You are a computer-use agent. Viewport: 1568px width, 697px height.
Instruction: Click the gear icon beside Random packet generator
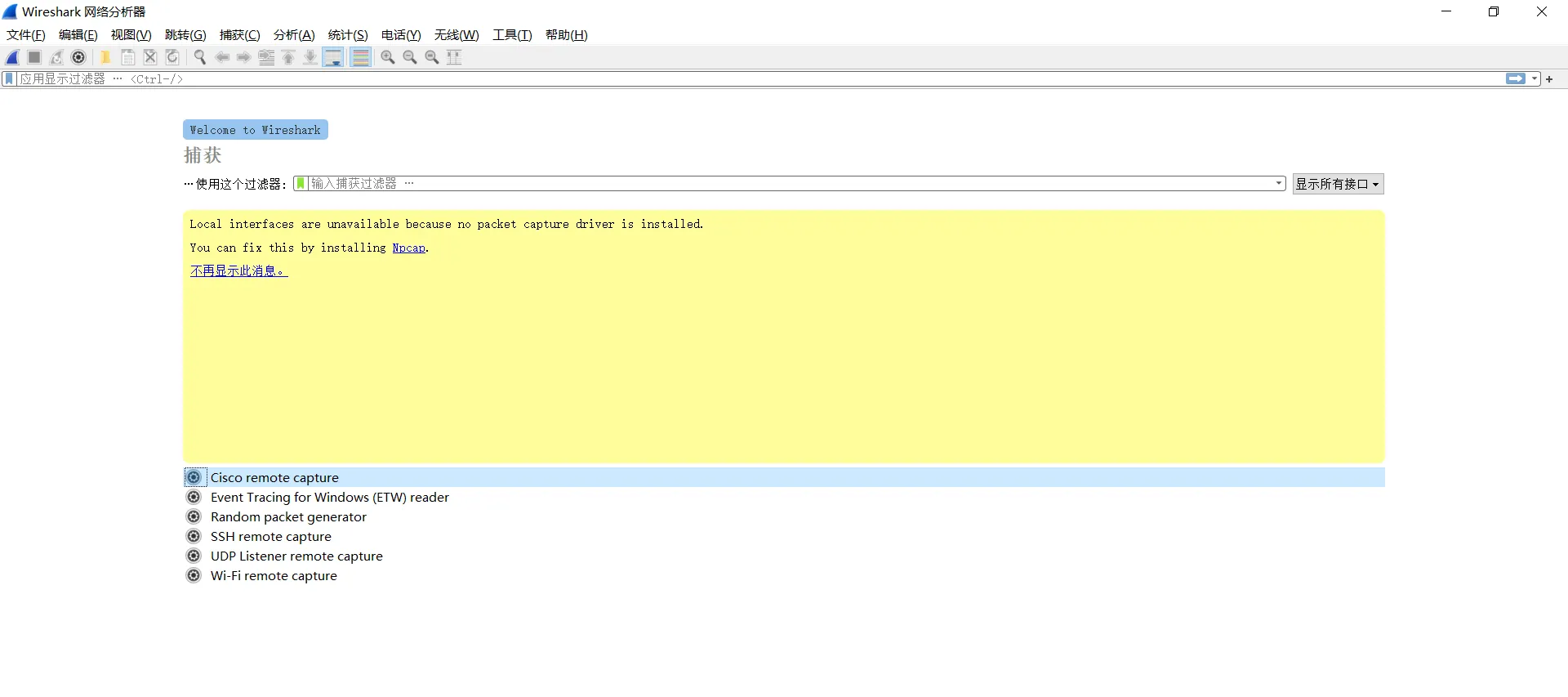click(194, 516)
